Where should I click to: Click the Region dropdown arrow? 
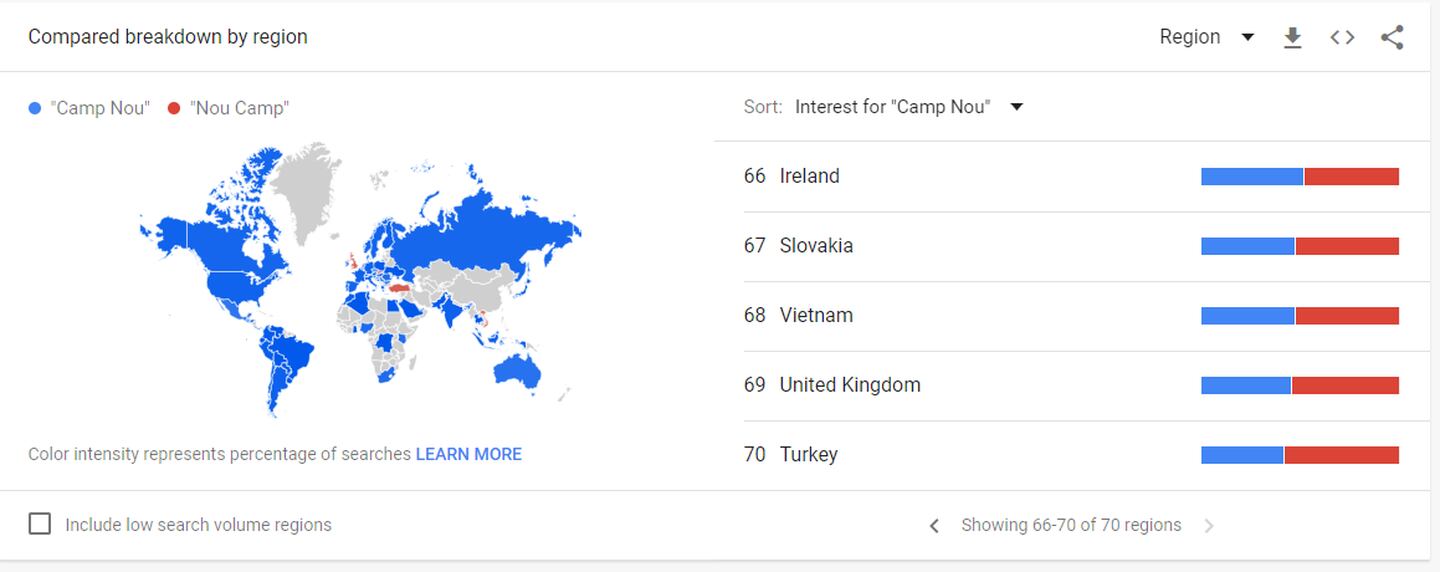point(1247,38)
